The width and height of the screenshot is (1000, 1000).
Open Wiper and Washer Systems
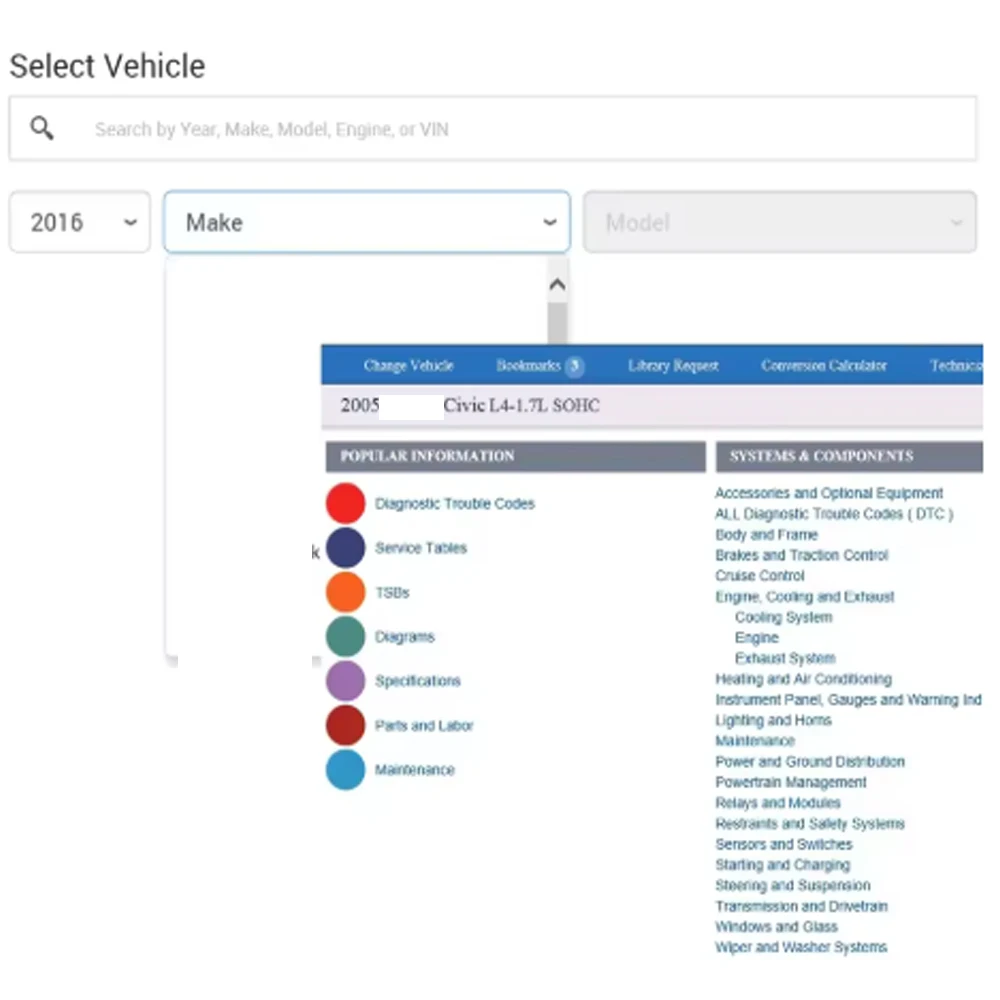[800, 947]
